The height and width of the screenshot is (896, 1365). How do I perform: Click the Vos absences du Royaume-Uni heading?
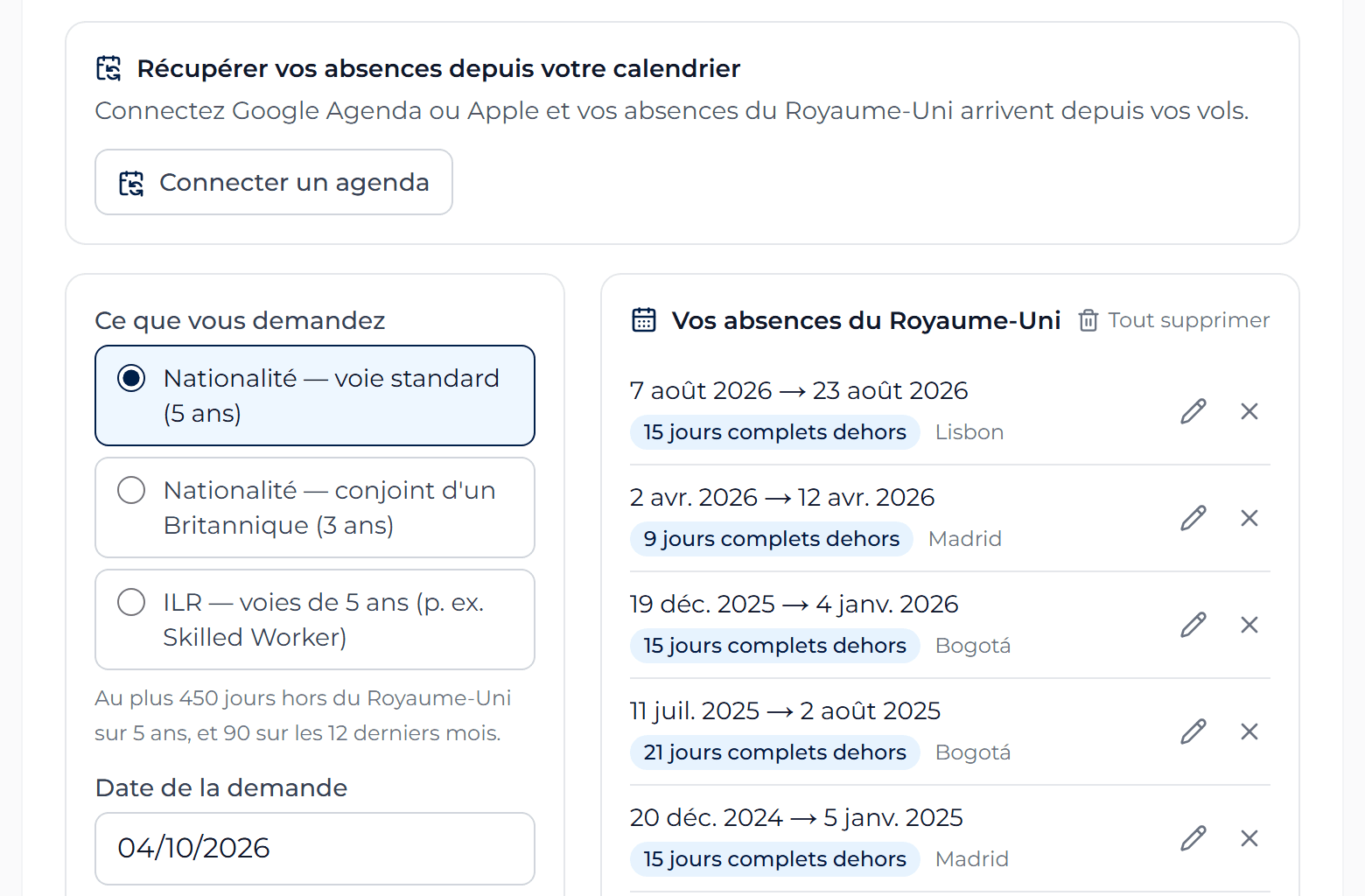[x=866, y=320]
